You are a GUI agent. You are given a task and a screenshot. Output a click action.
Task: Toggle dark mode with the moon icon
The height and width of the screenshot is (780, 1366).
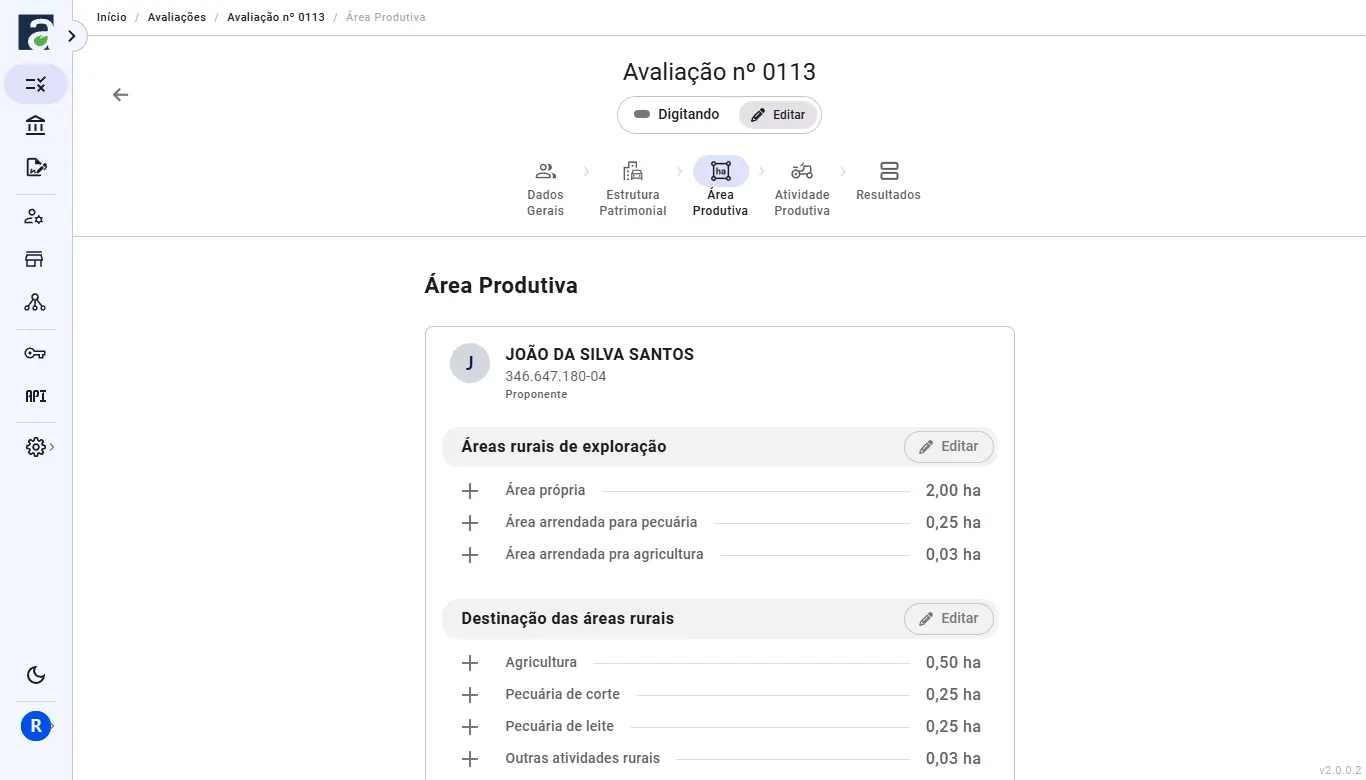click(35, 675)
